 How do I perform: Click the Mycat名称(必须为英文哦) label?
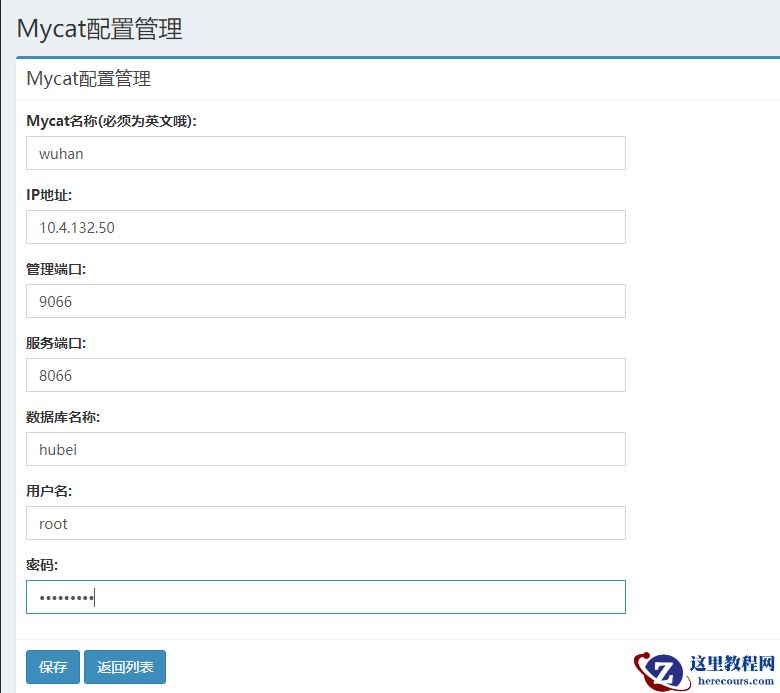tap(111, 121)
